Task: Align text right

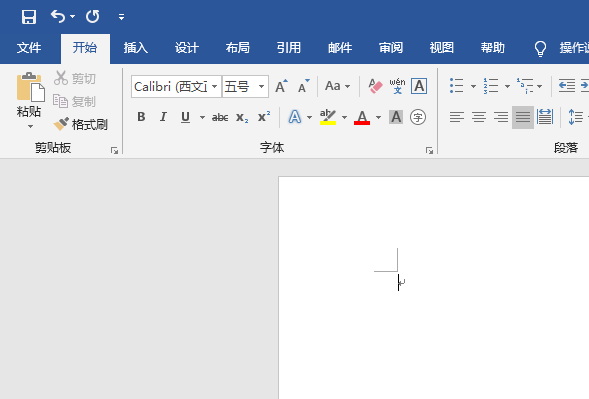Action: pyautogui.click(x=501, y=117)
